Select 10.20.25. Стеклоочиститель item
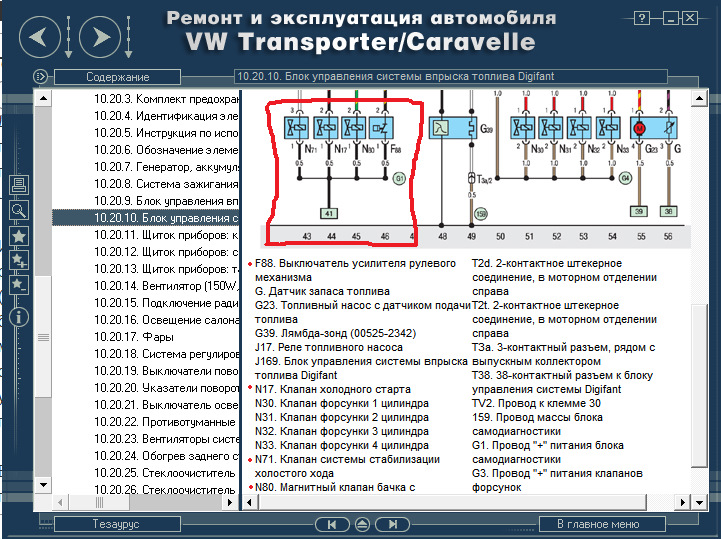Image resolution: width=721 pixels, height=539 pixels. pos(165,473)
